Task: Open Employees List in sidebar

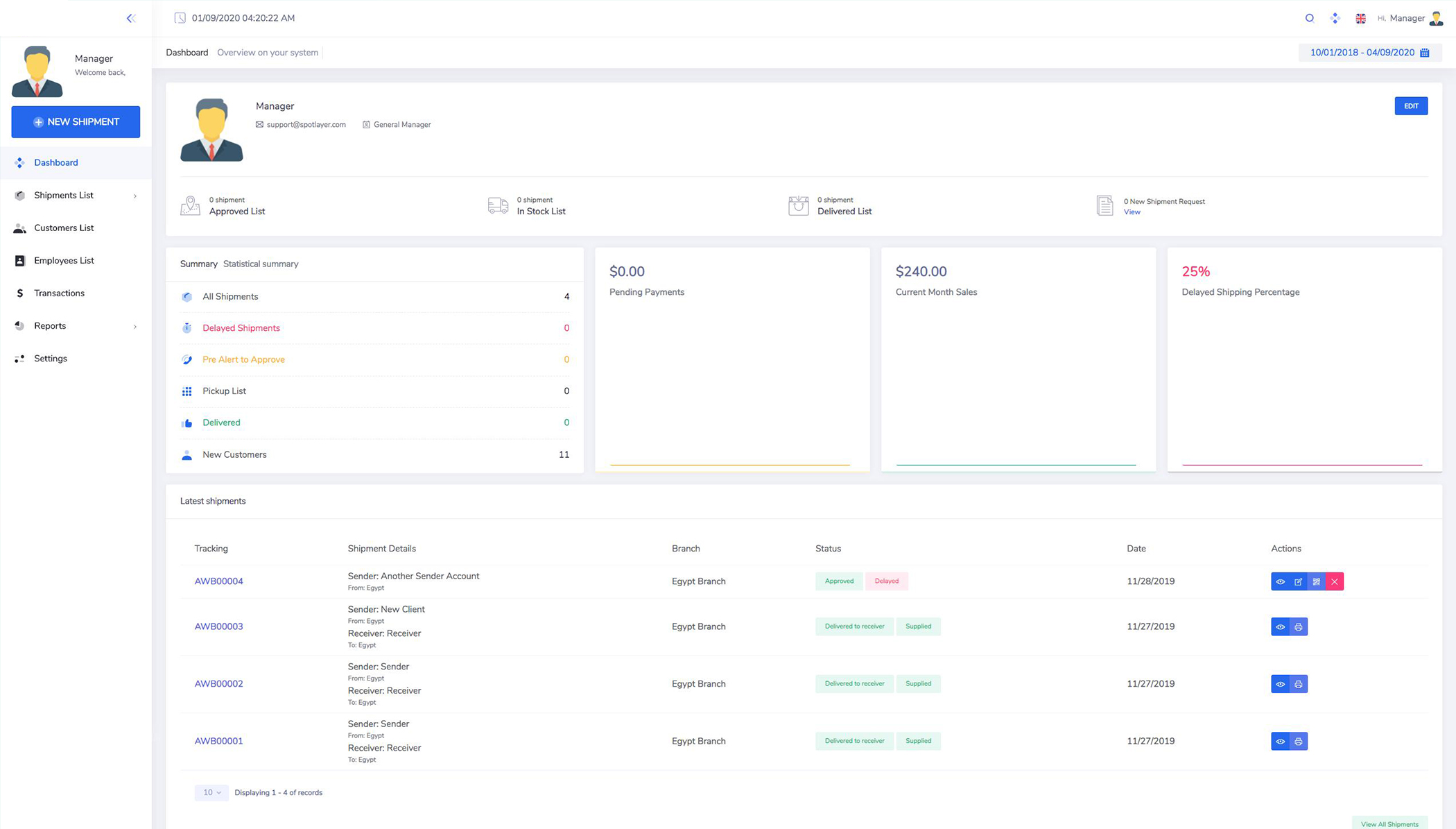Action: pos(76,260)
